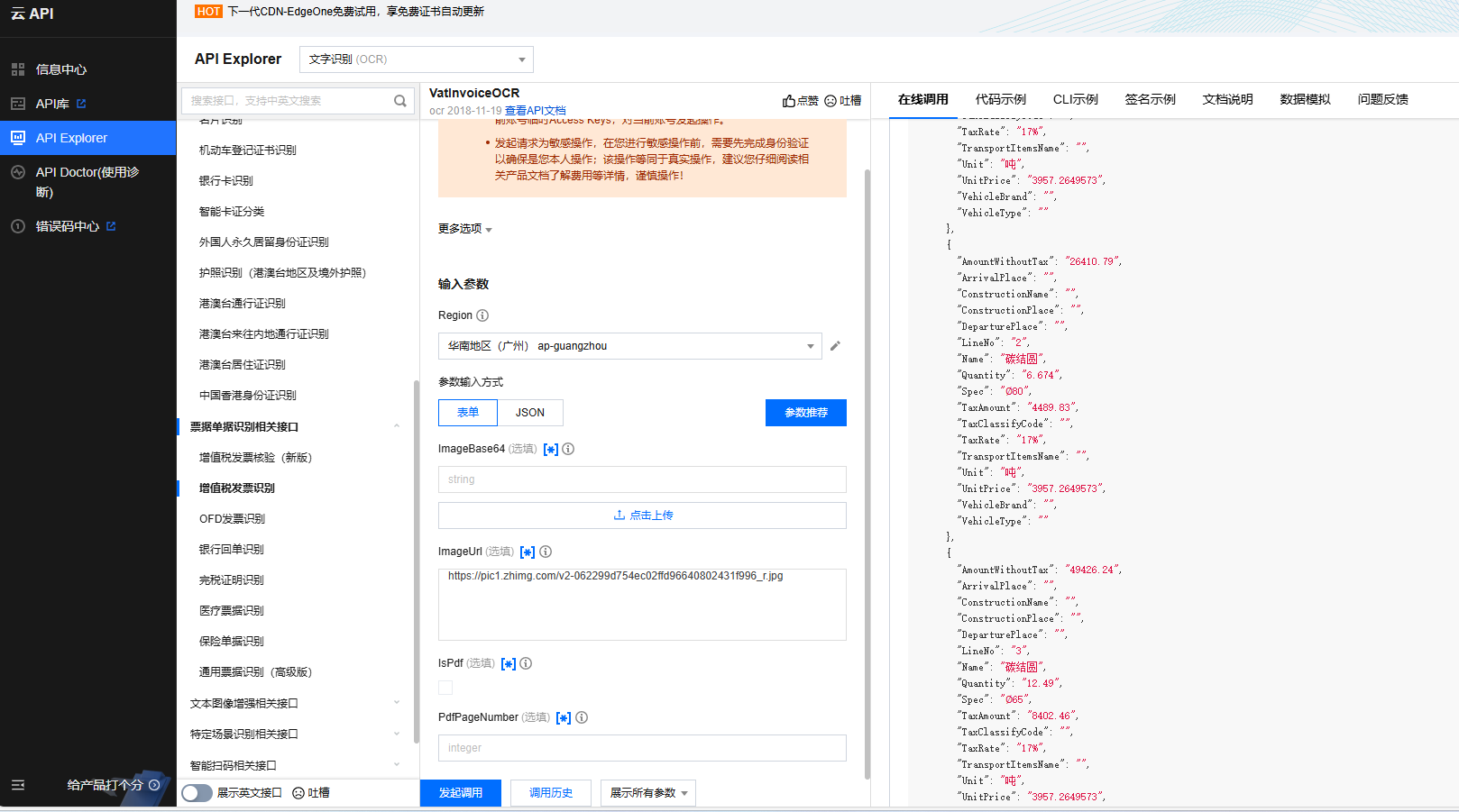Click ImageUrl text area
The width and height of the screenshot is (1459, 812).
642,605
